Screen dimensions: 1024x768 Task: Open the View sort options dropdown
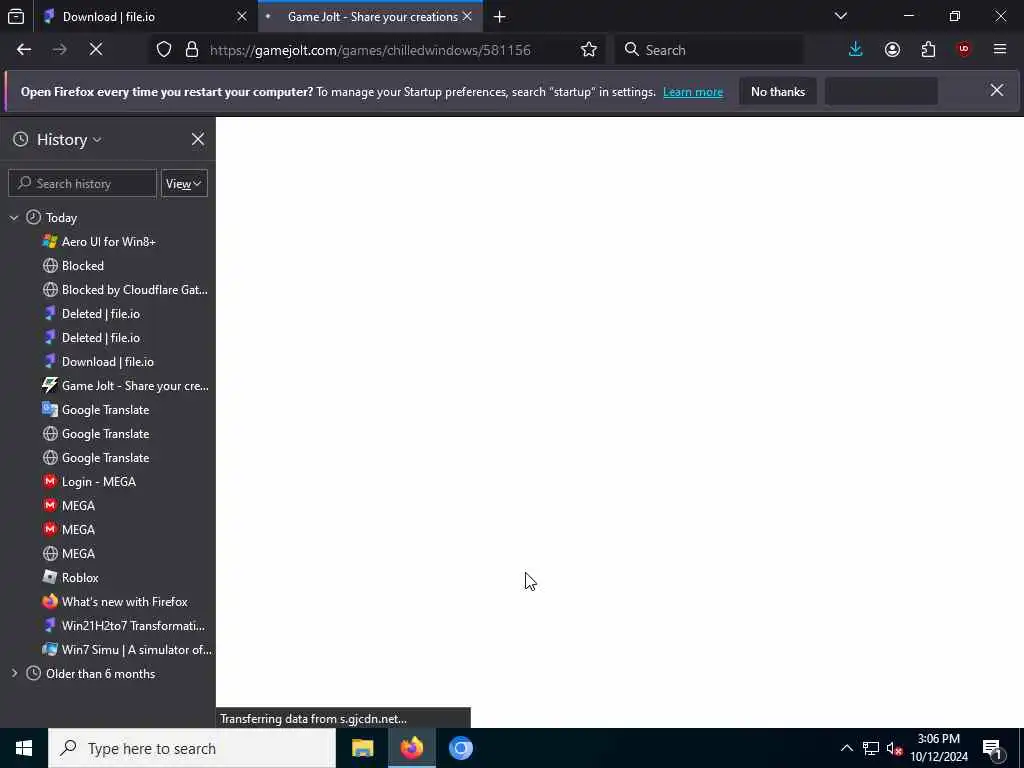(x=184, y=184)
